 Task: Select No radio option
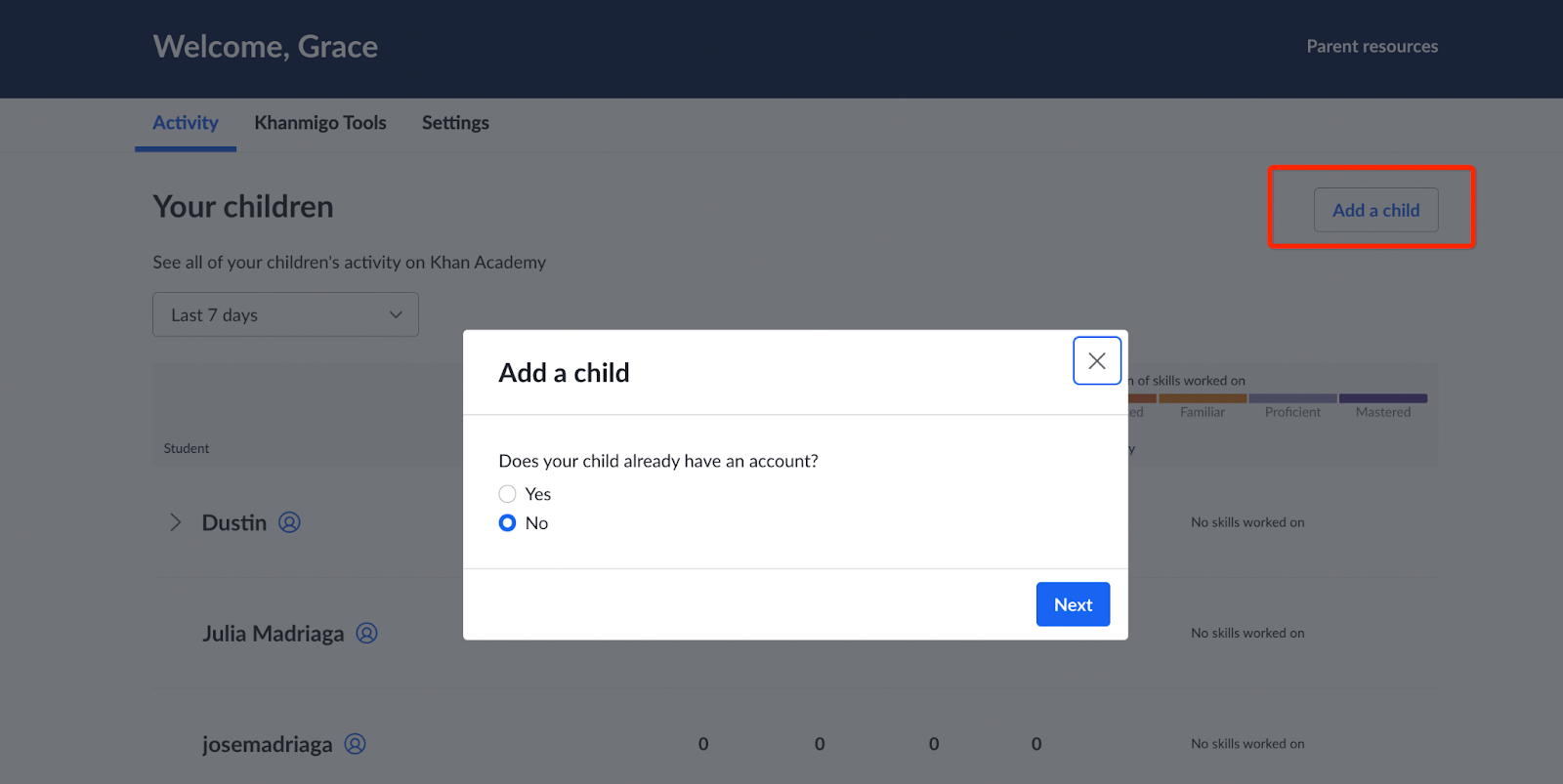tap(507, 523)
